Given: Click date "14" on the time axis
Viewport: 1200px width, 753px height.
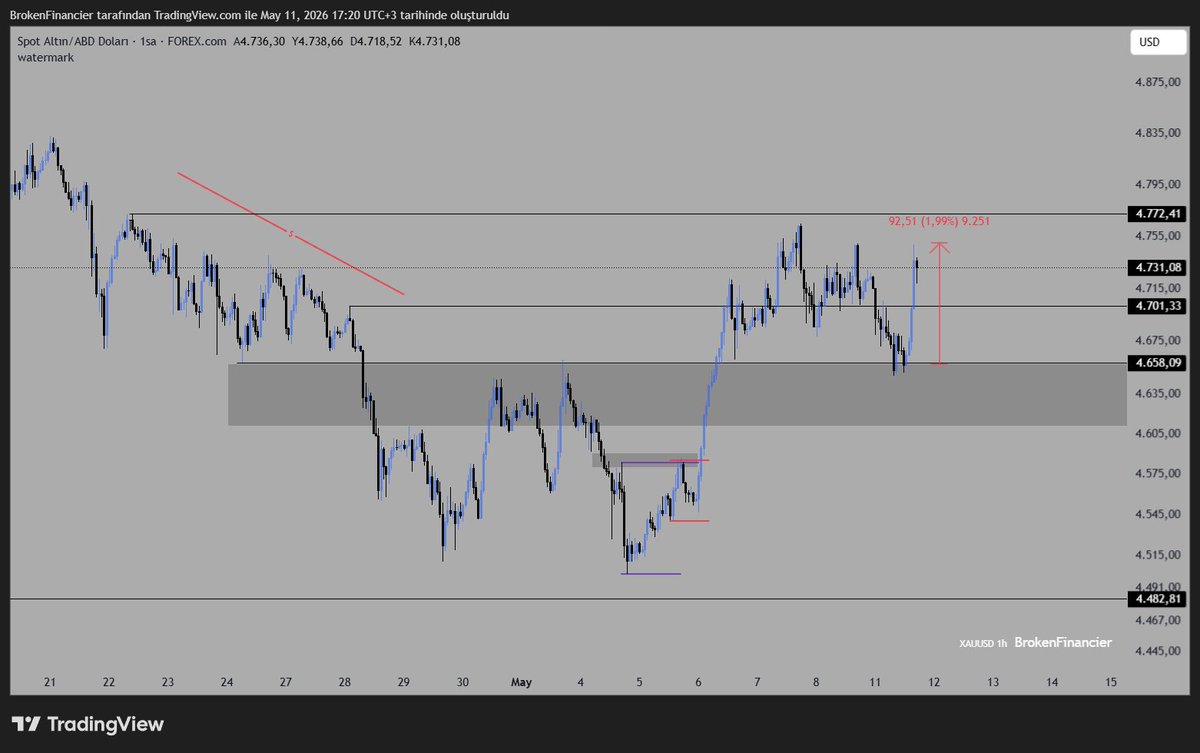Looking at the screenshot, I should click(1052, 682).
